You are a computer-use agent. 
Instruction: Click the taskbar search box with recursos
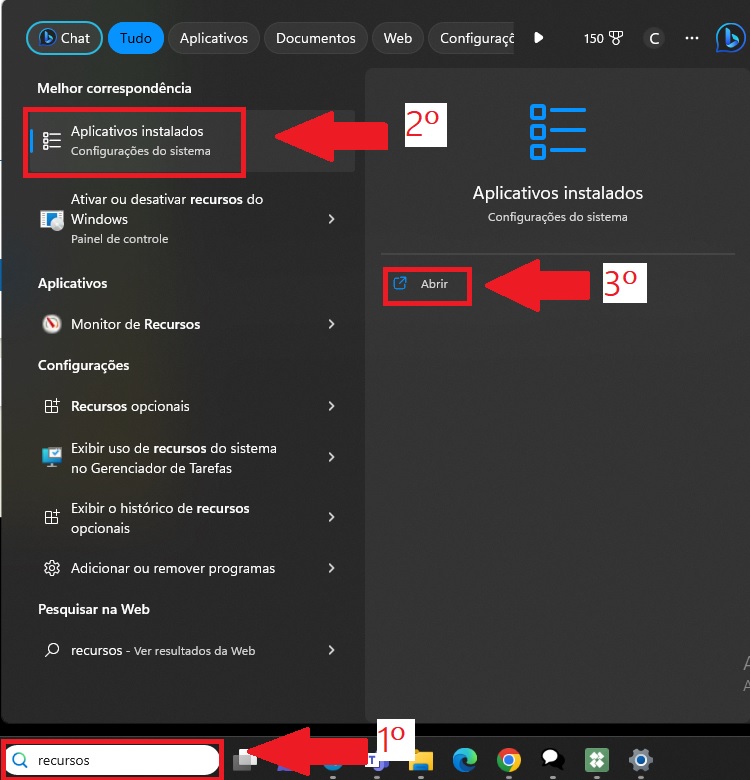pyautogui.click(x=112, y=760)
